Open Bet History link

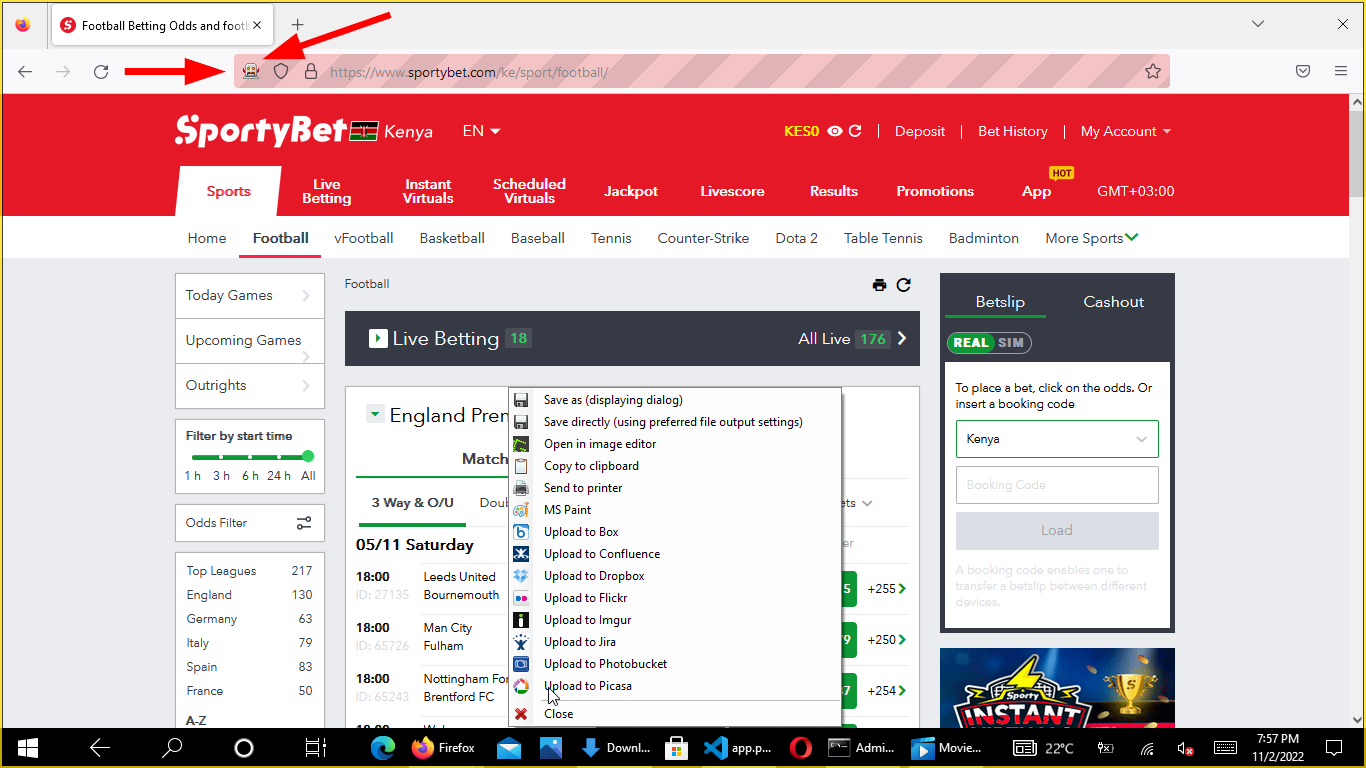tap(1013, 131)
